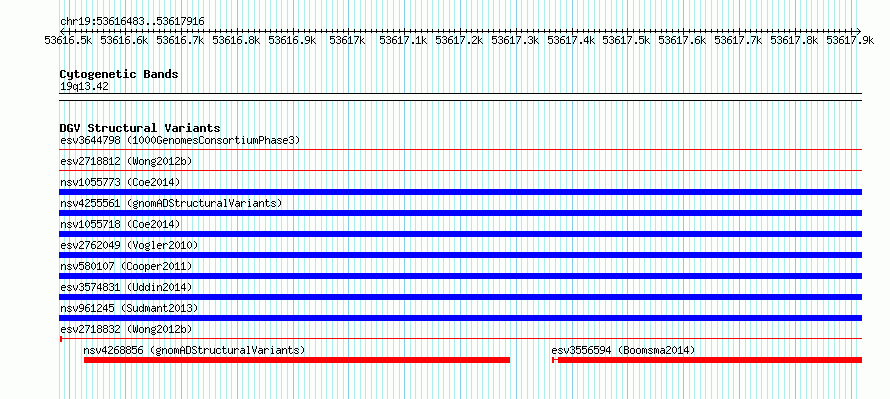This screenshot has height=399, width=890.
Task: Click the 53616.5k ruler tick label
Action: coord(69,40)
